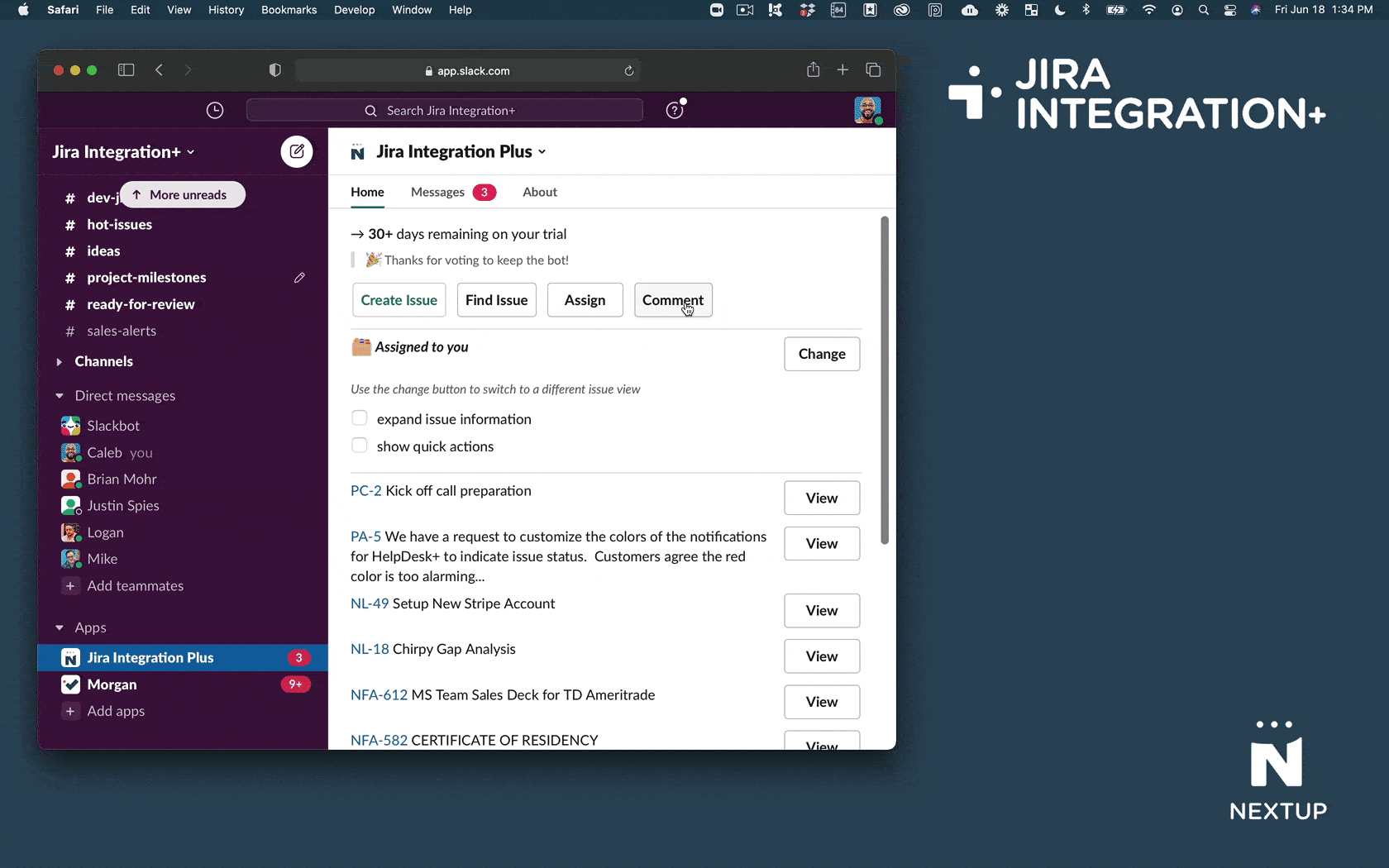
Task: Click View button for NL-49 Stripe Account
Action: click(x=822, y=610)
